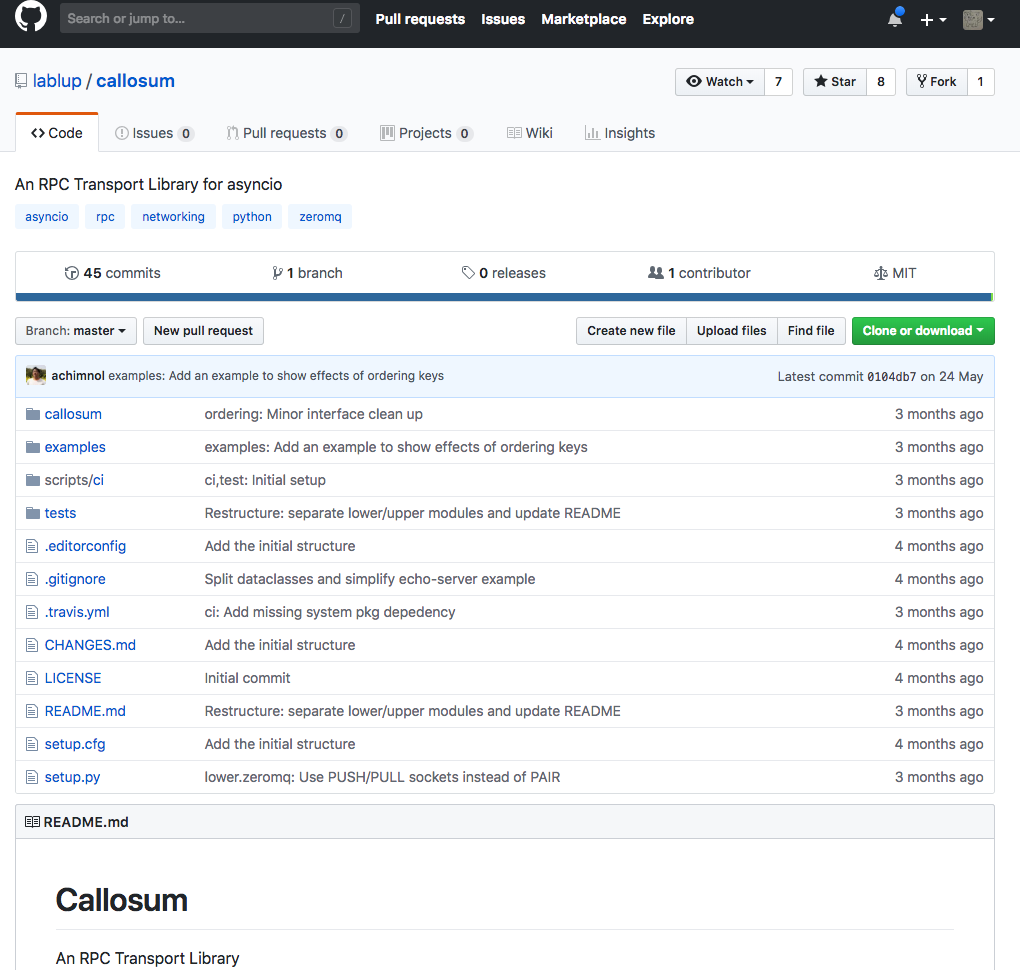
Task: Switch to the Projects tab
Action: [425, 133]
